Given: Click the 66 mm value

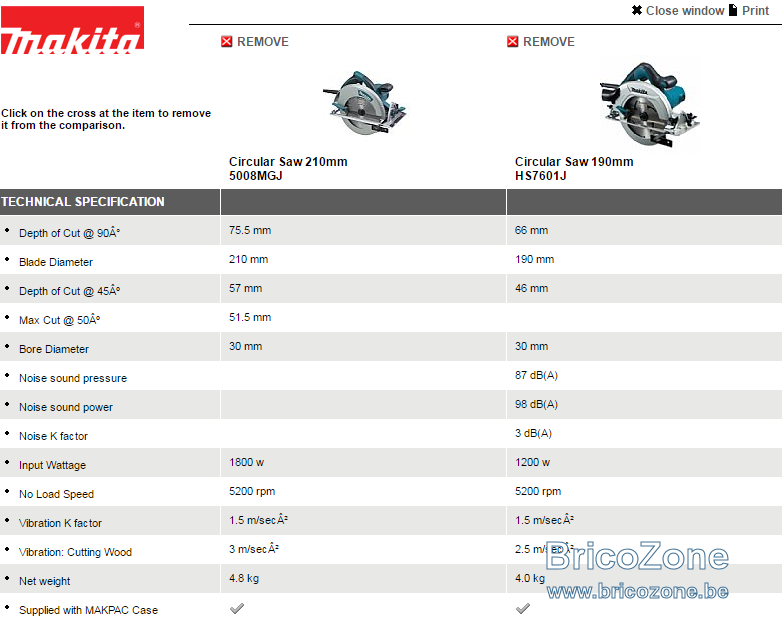Looking at the screenshot, I should coord(531,230).
